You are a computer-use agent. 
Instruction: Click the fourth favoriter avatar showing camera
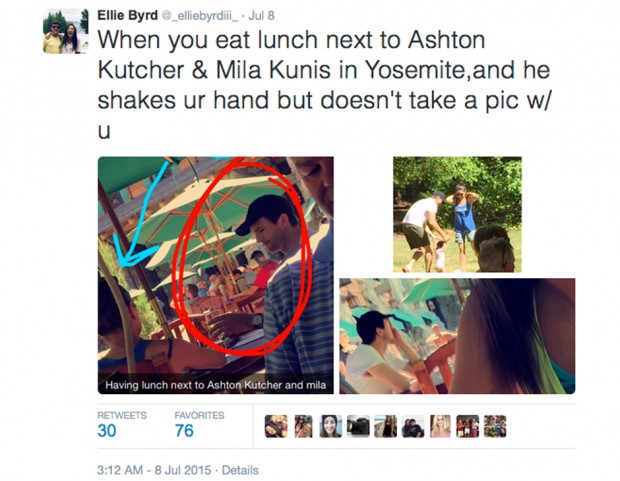[358, 426]
